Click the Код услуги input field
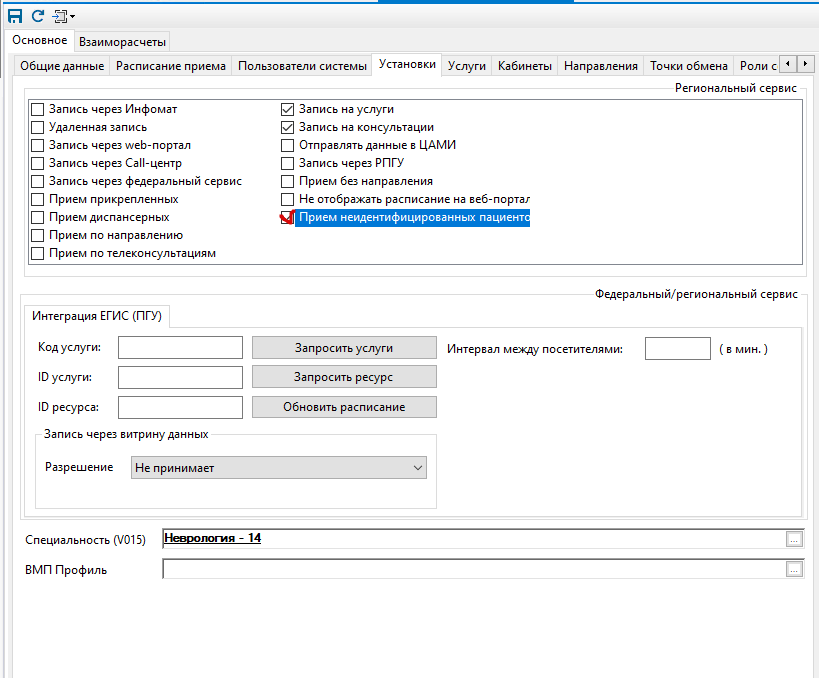Viewport: 819px width, 678px height. point(180,348)
